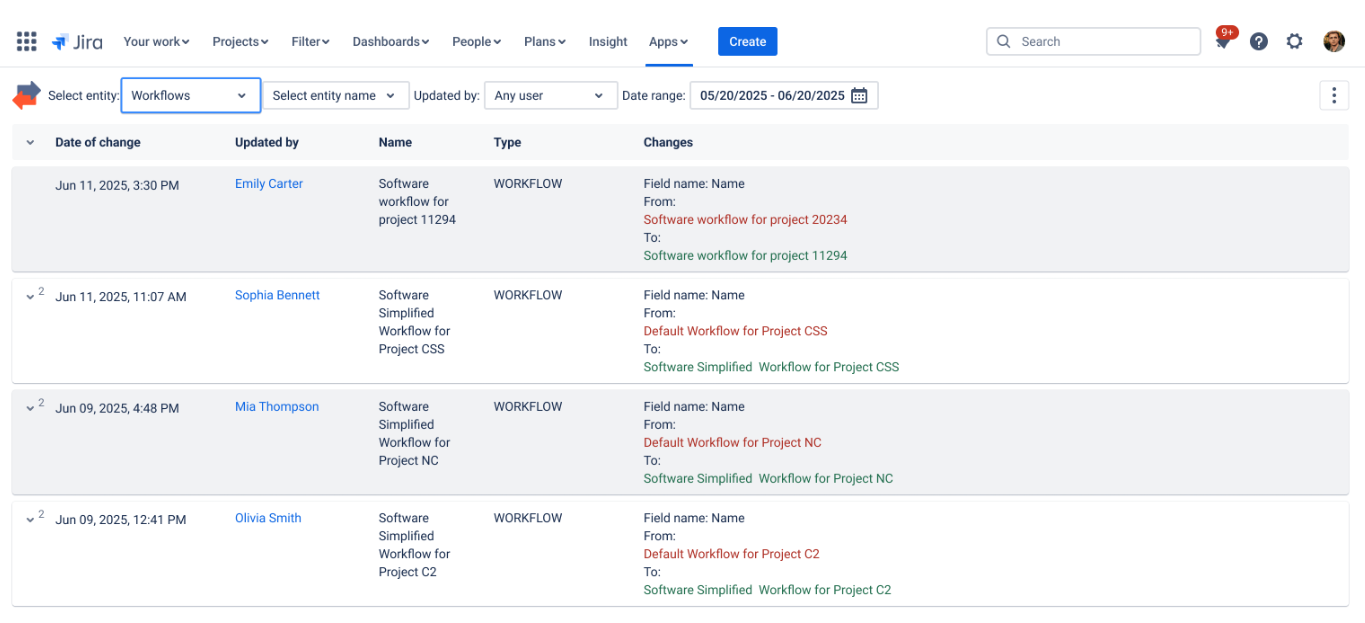This screenshot has width=1365, height=623.
Task: Open the Any user dropdown
Action: [551, 95]
